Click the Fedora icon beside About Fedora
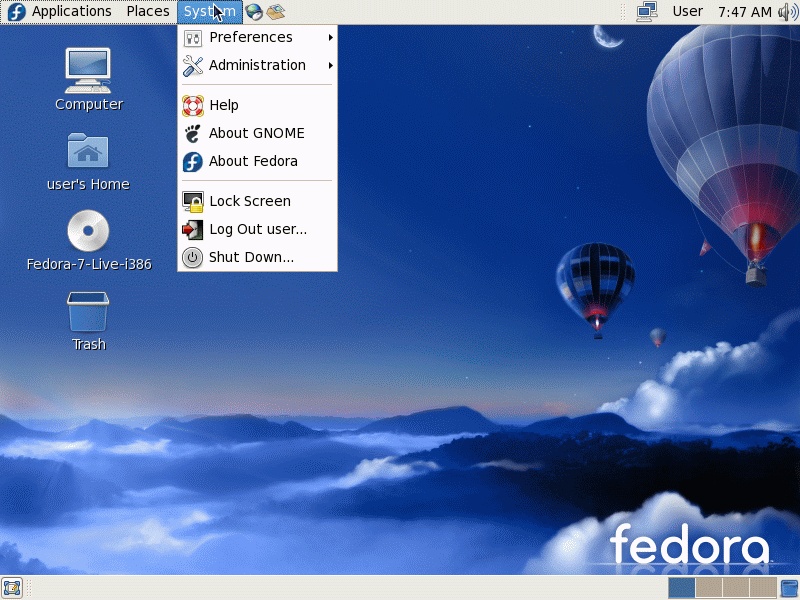This screenshot has width=800, height=600. [x=193, y=162]
